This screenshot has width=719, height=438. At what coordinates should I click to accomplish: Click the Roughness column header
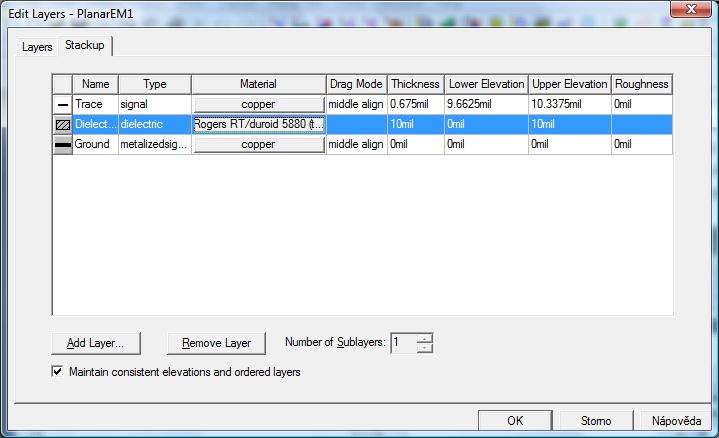click(x=642, y=84)
